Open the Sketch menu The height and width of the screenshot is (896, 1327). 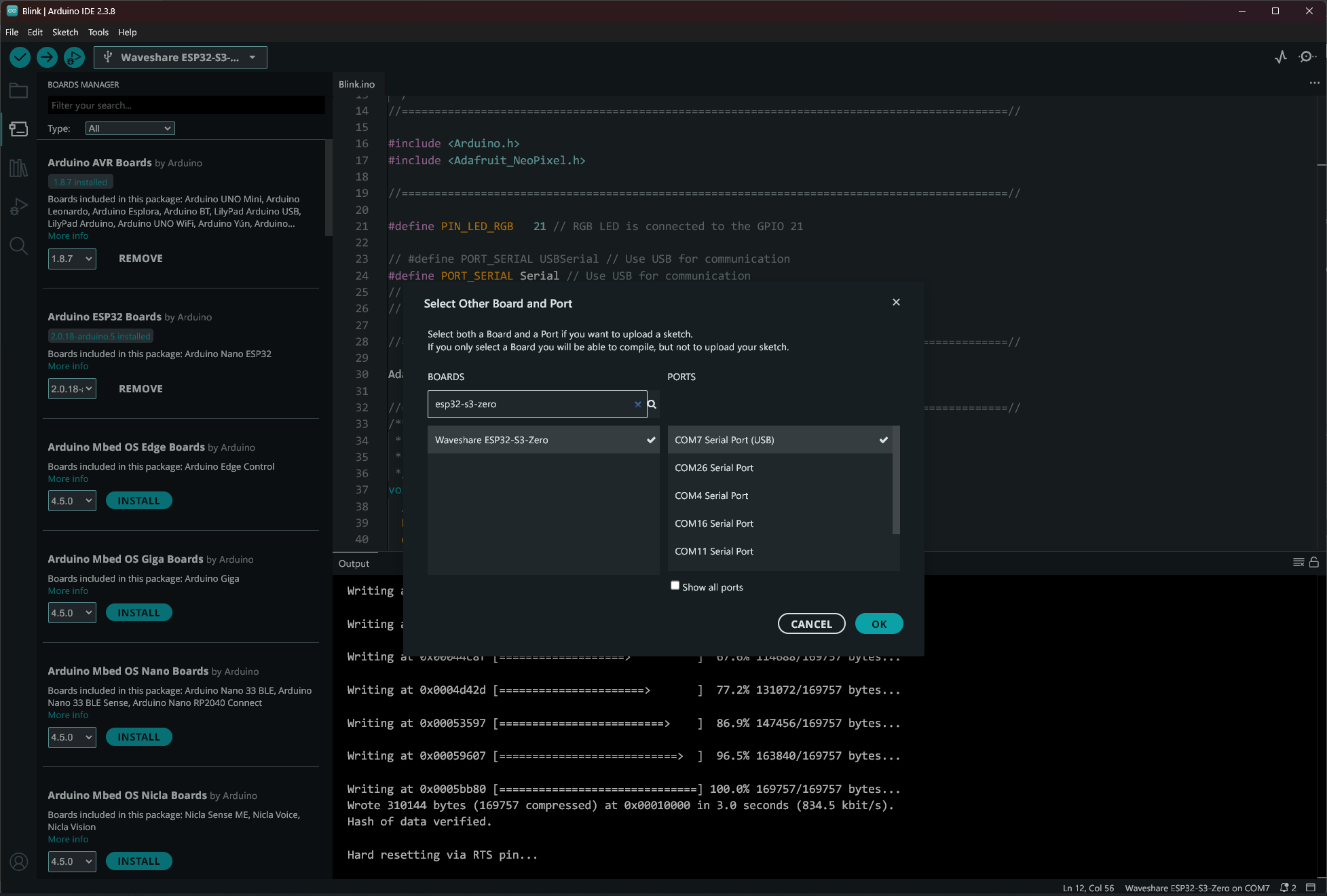[65, 32]
